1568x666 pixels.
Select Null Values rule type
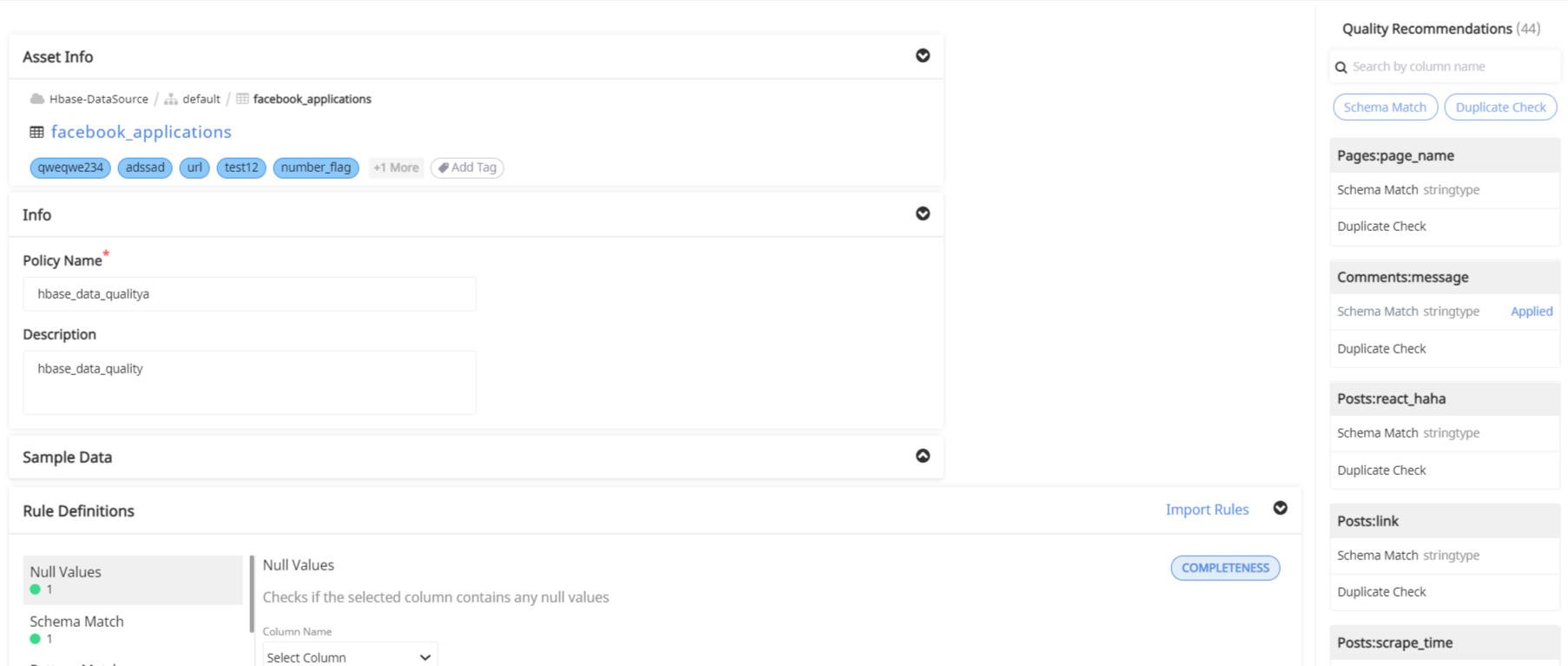pos(132,579)
